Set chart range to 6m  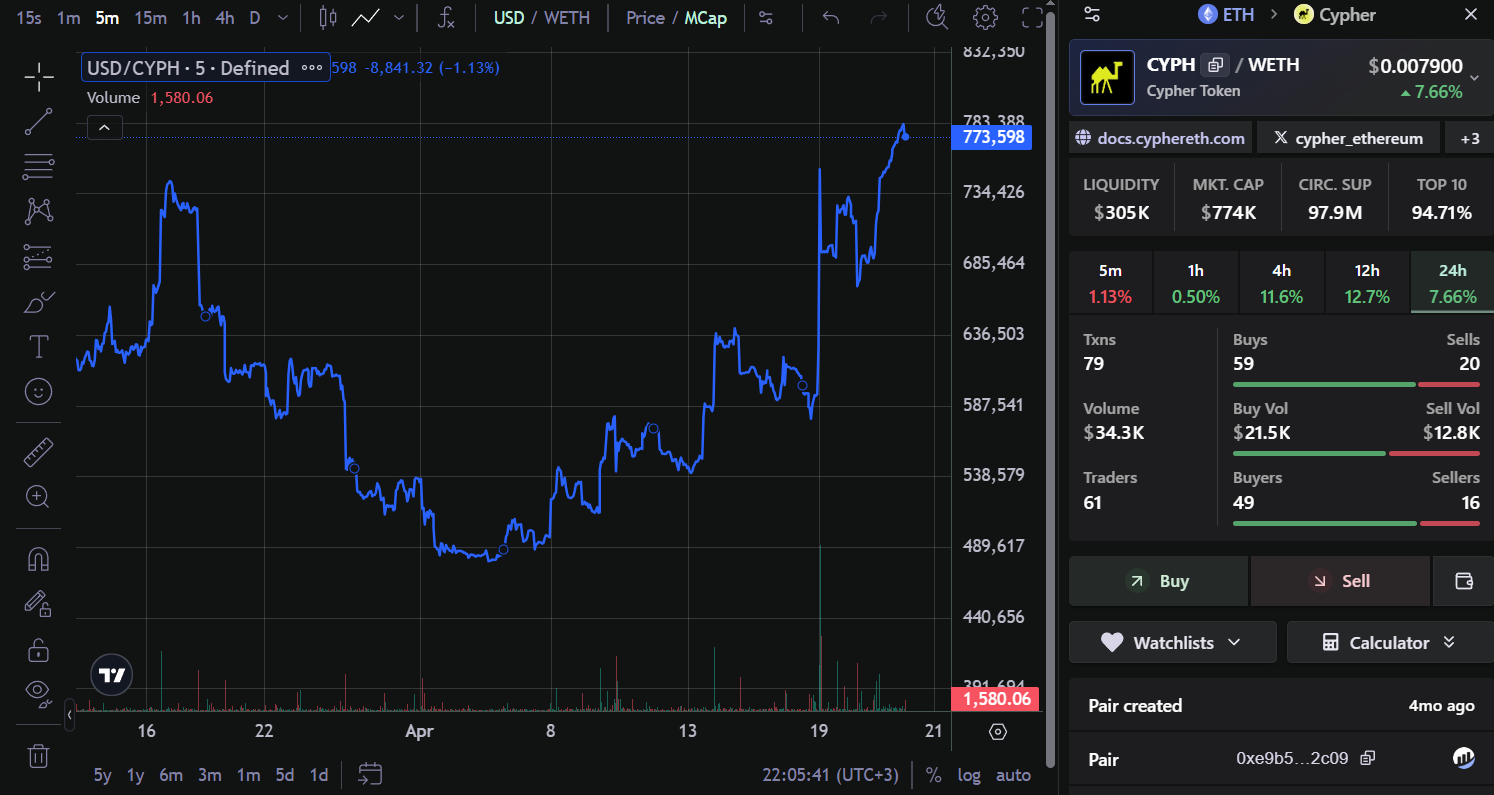click(171, 775)
